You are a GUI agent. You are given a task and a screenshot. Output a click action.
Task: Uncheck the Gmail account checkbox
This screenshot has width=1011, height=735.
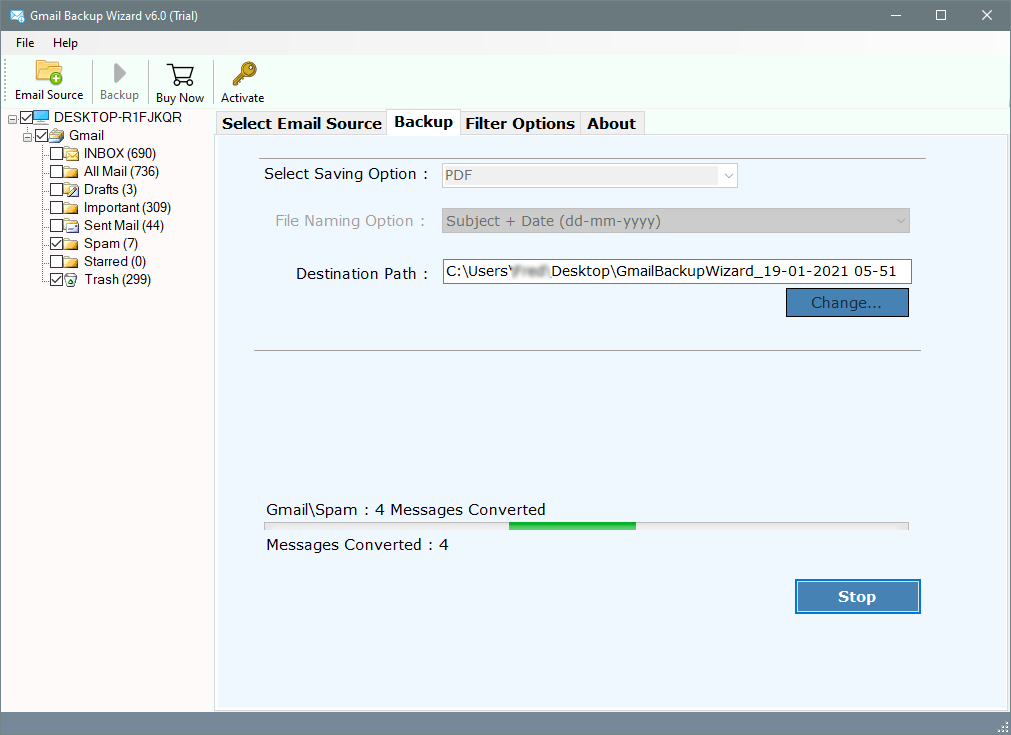42,135
